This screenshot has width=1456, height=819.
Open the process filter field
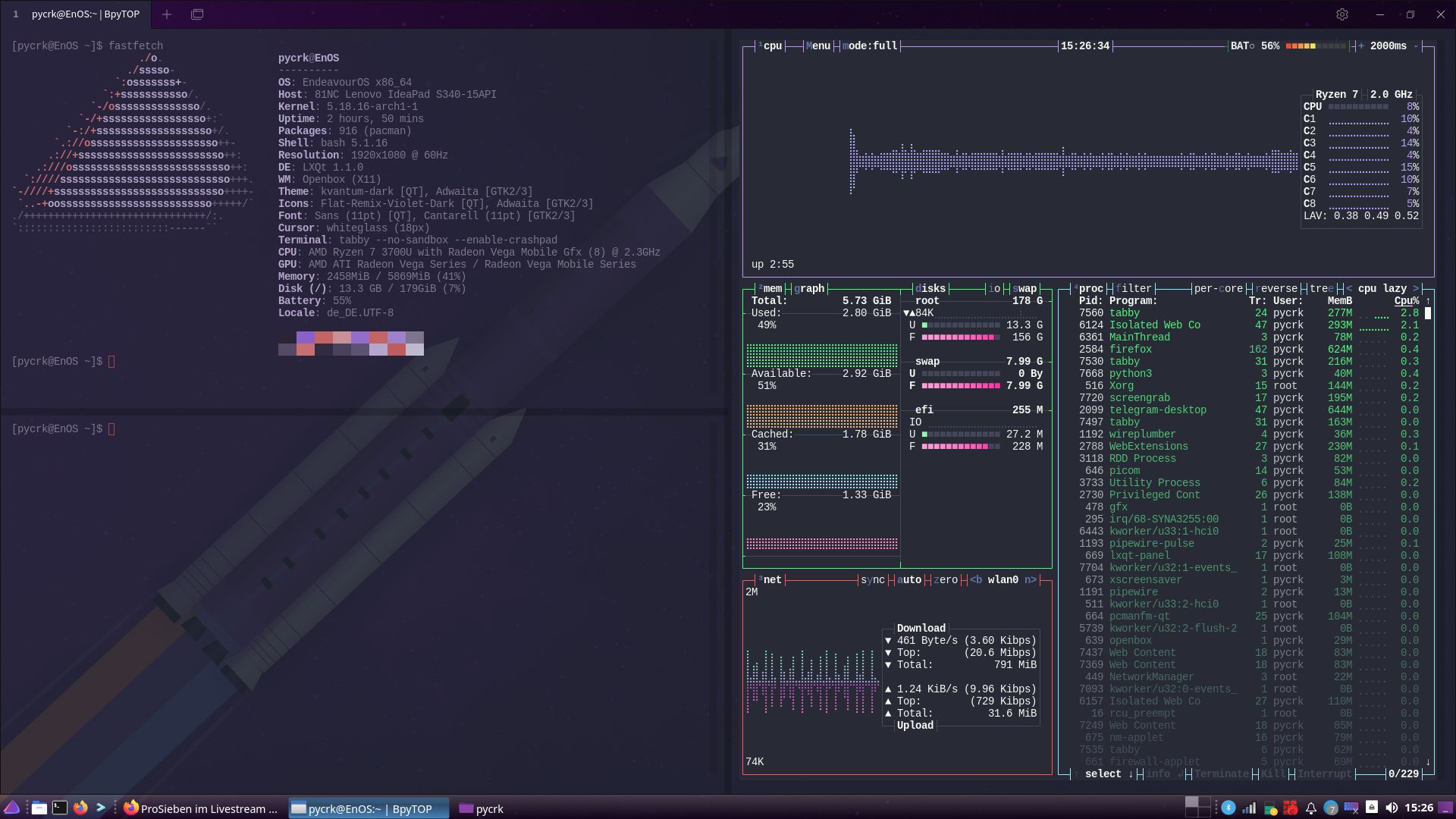click(1134, 289)
